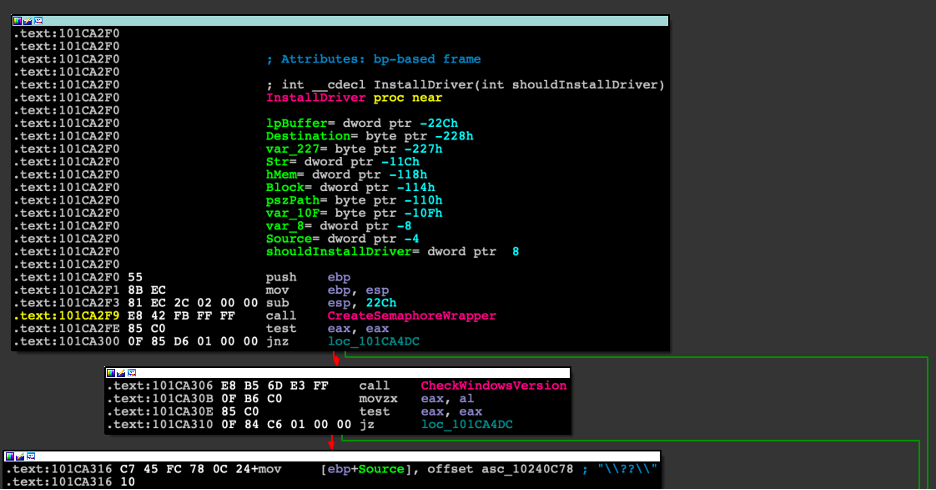Click the 'sub esp, 22Ch' instruction
This screenshot has width=936, height=490.
pyautogui.click(x=331, y=303)
